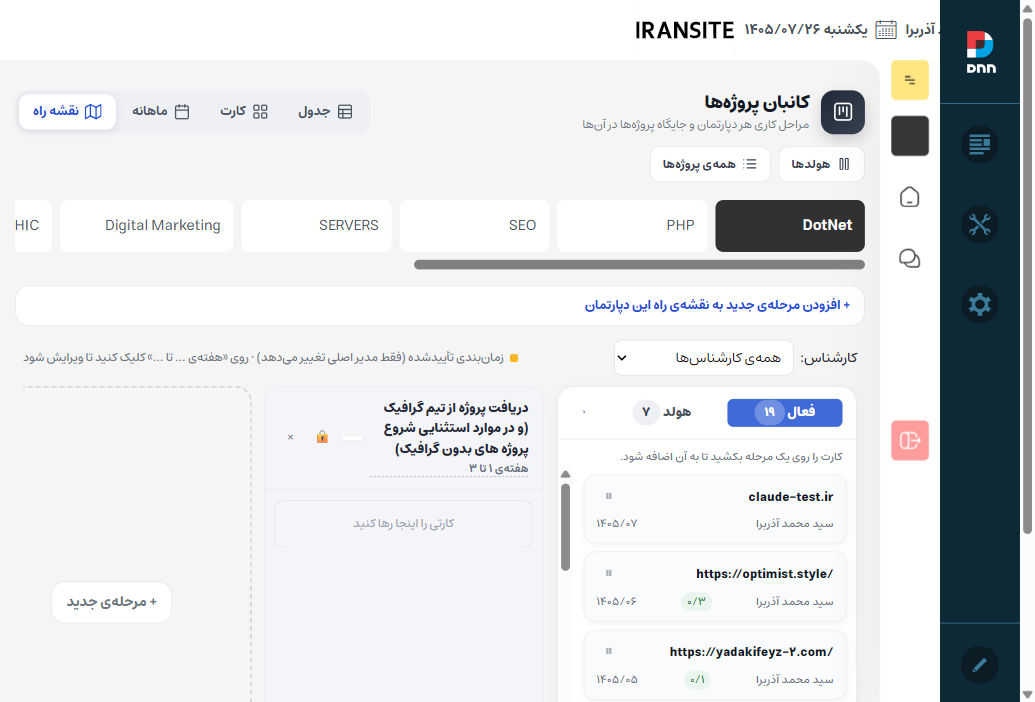The height and width of the screenshot is (702, 1035).
Task: Click the white color bar on stage header
Action: 352,437
